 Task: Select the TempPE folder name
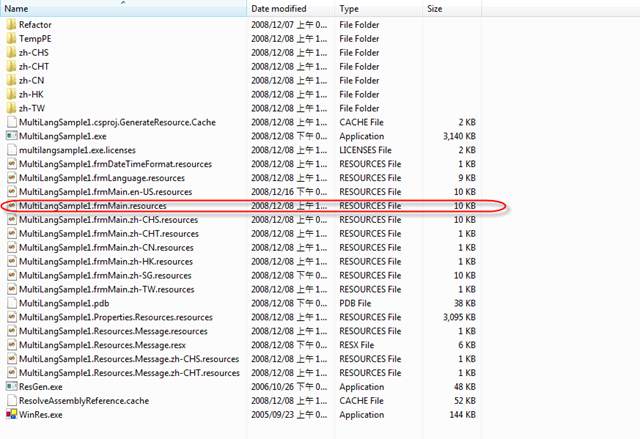[x=35, y=39]
